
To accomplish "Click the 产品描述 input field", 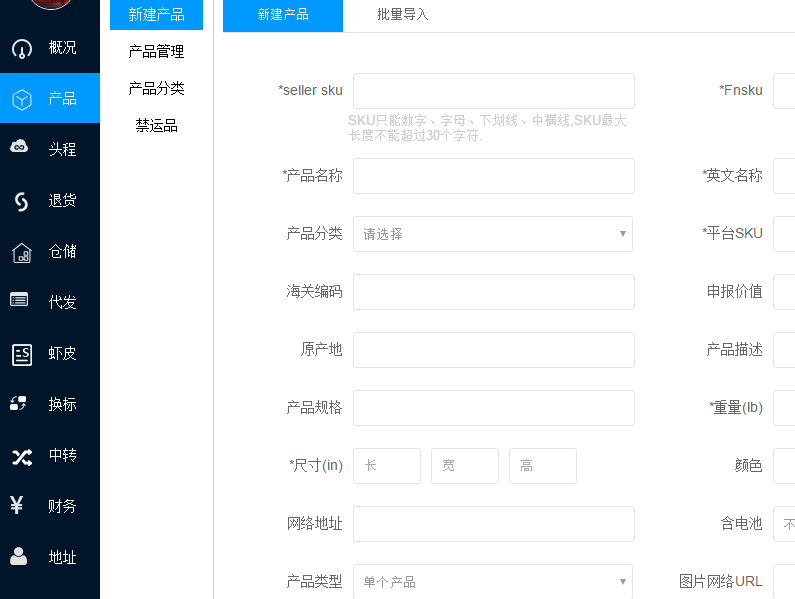I will tap(784, 350).
